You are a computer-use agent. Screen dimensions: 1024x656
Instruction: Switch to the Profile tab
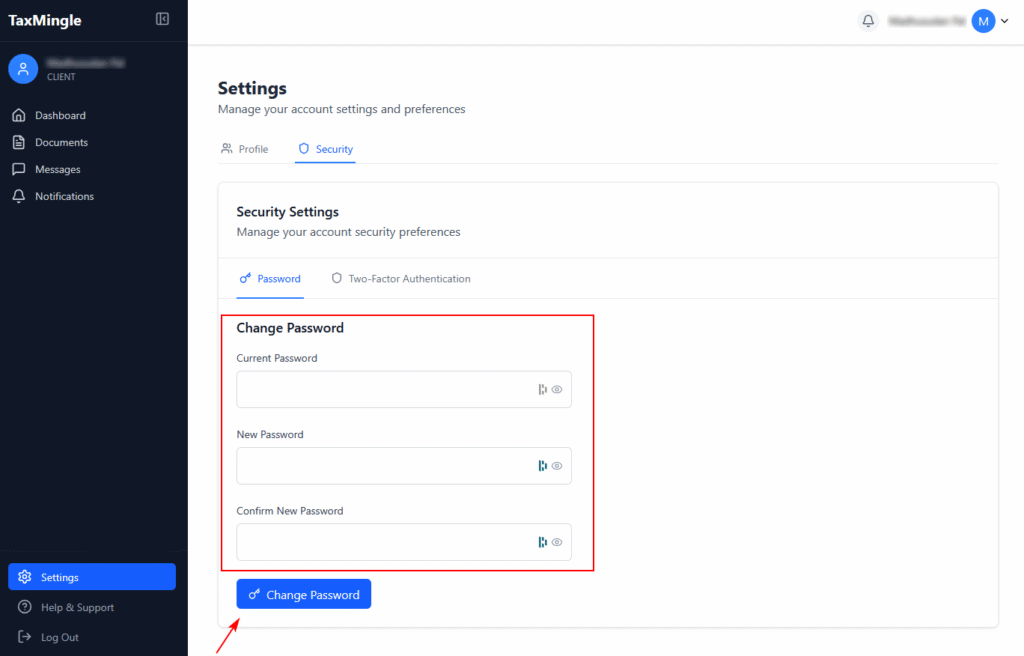[245, 149]
